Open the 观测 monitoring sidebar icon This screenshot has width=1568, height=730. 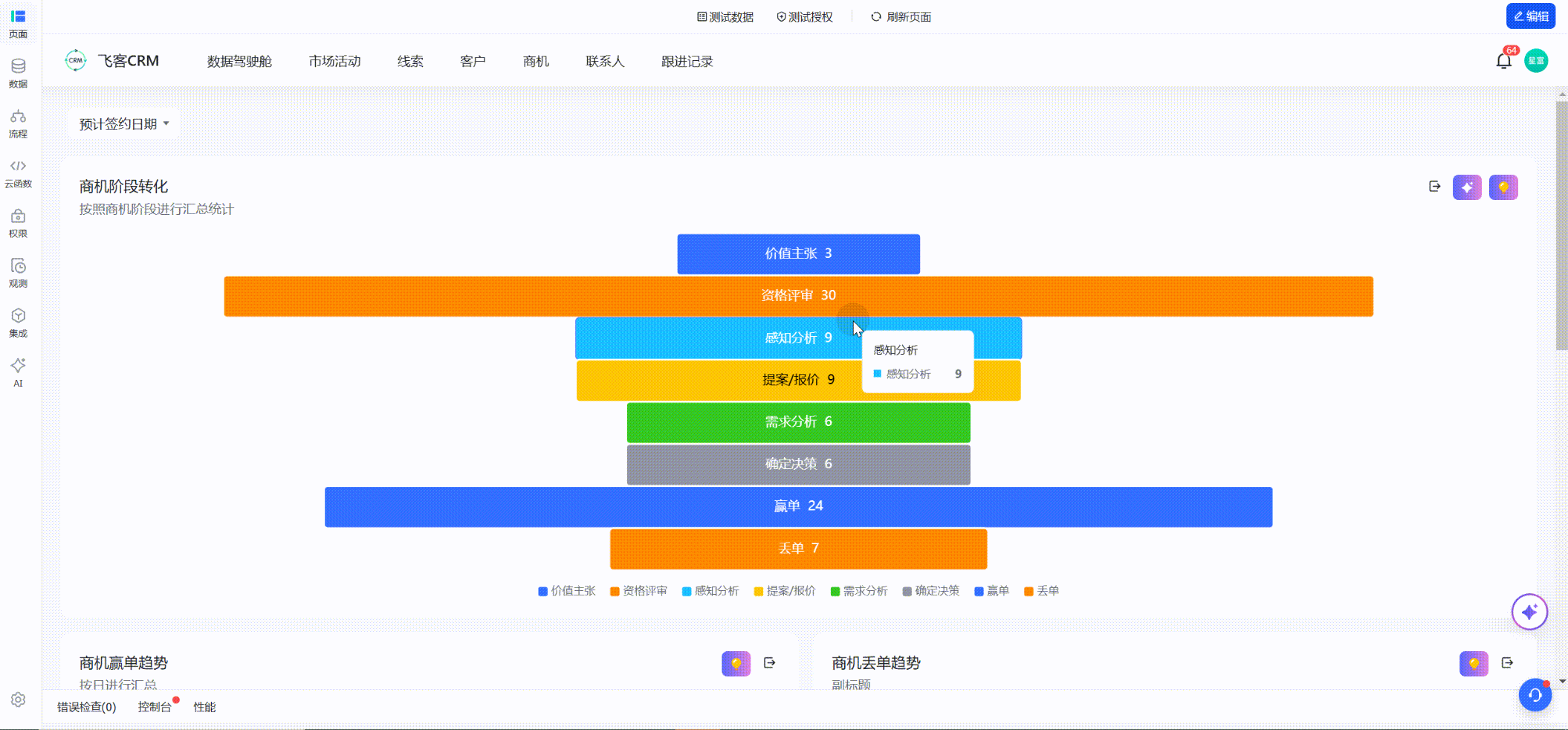click(x=19, y=273)
